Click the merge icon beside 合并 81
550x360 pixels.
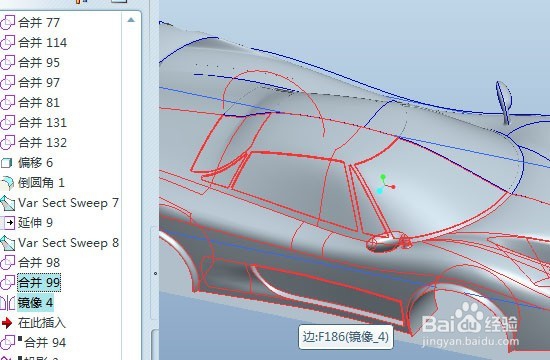(7, 103)
